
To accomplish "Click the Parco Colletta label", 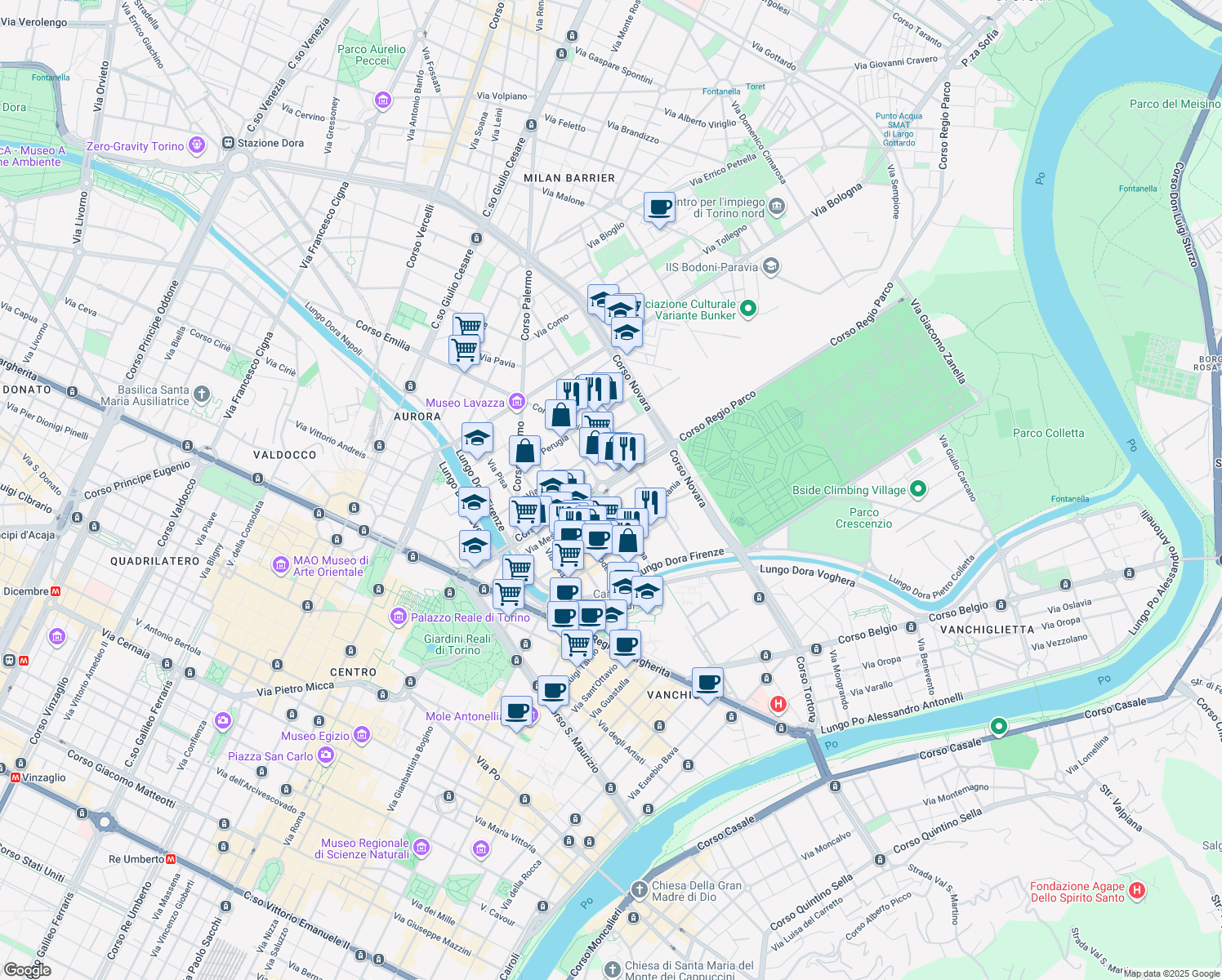I will point(1048,434).
